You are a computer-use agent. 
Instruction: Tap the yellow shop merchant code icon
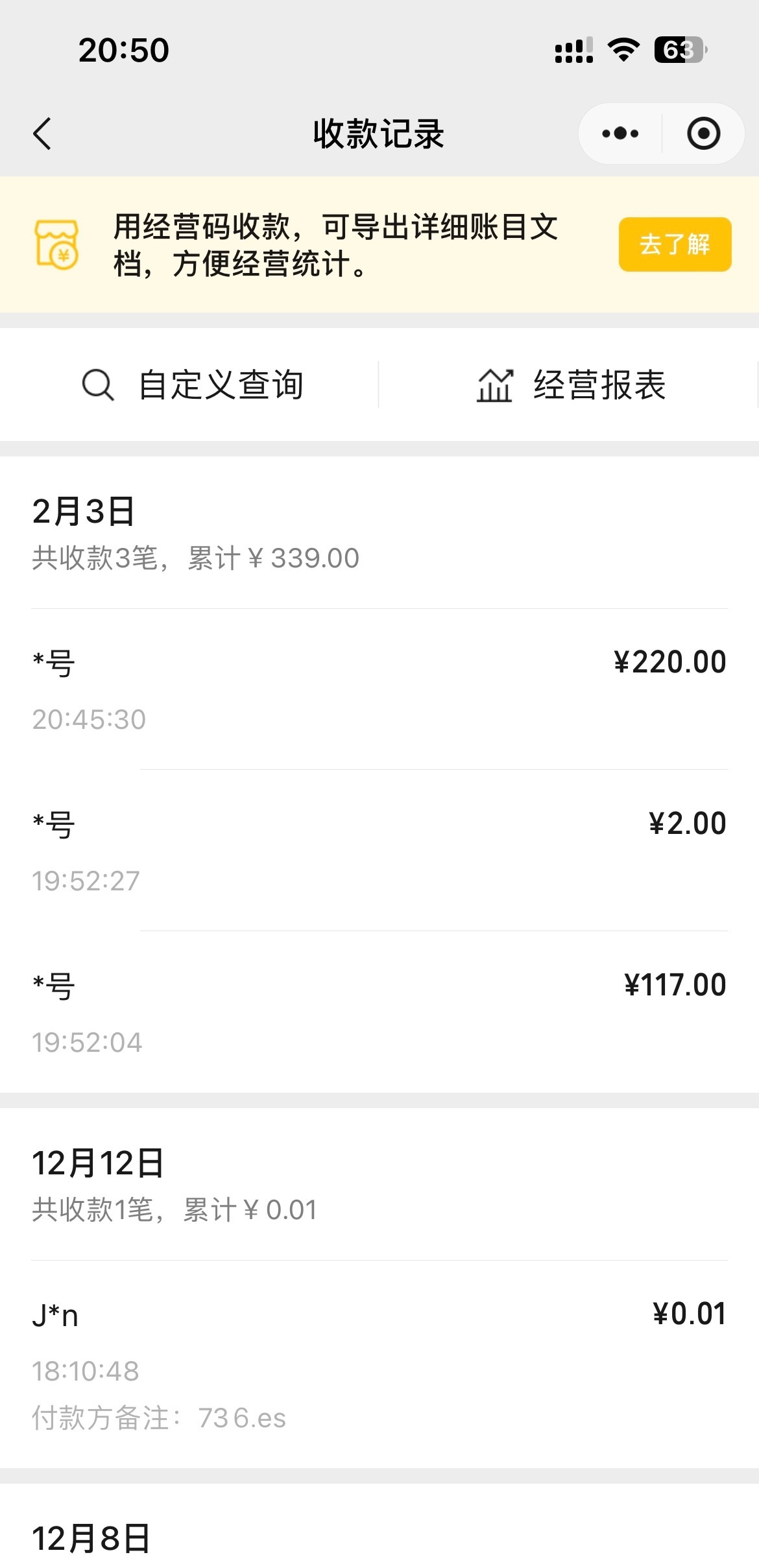pyautogui.click(x=57, y=244)
